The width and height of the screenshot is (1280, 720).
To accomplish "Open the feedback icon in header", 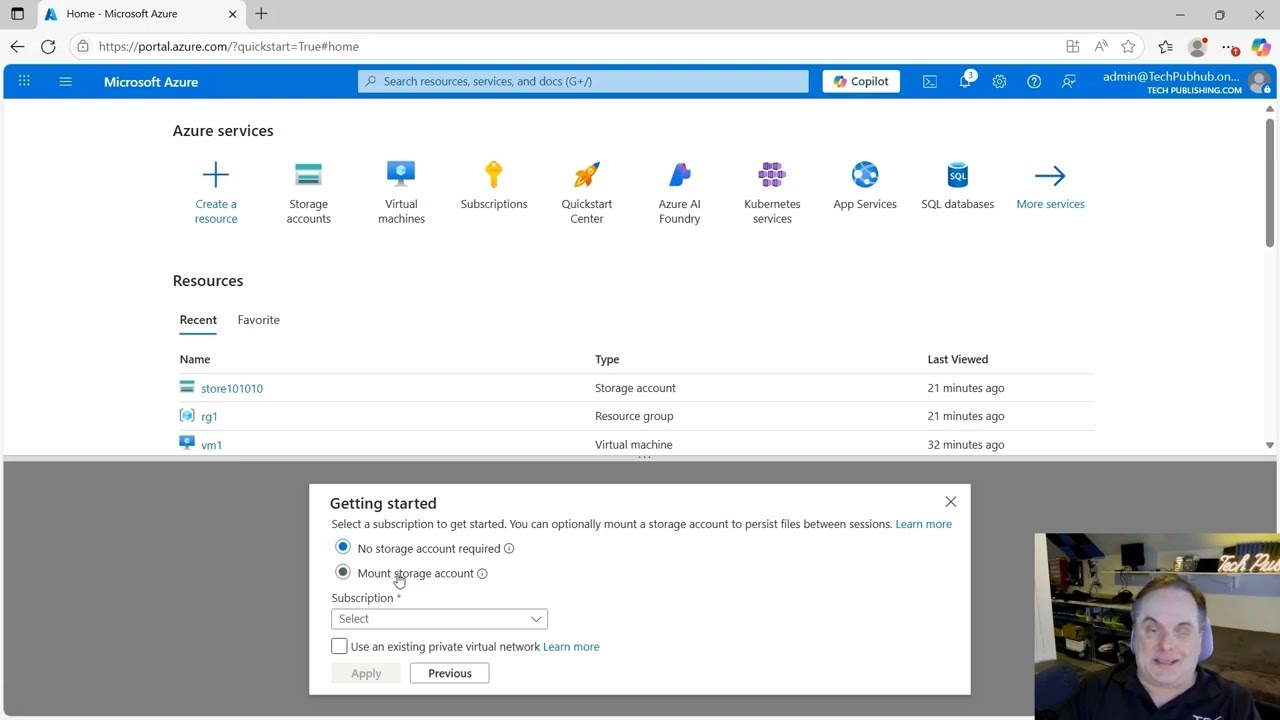I will click(1069, 81).
